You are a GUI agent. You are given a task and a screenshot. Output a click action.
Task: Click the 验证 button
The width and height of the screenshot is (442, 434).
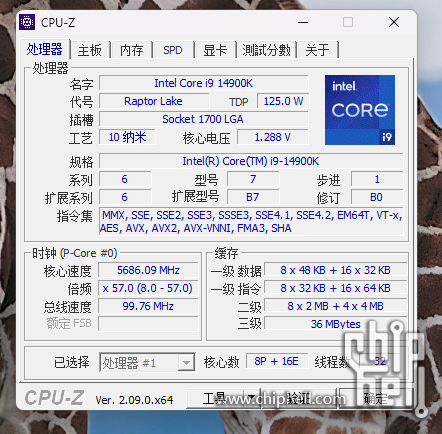(x=298, y=398)
